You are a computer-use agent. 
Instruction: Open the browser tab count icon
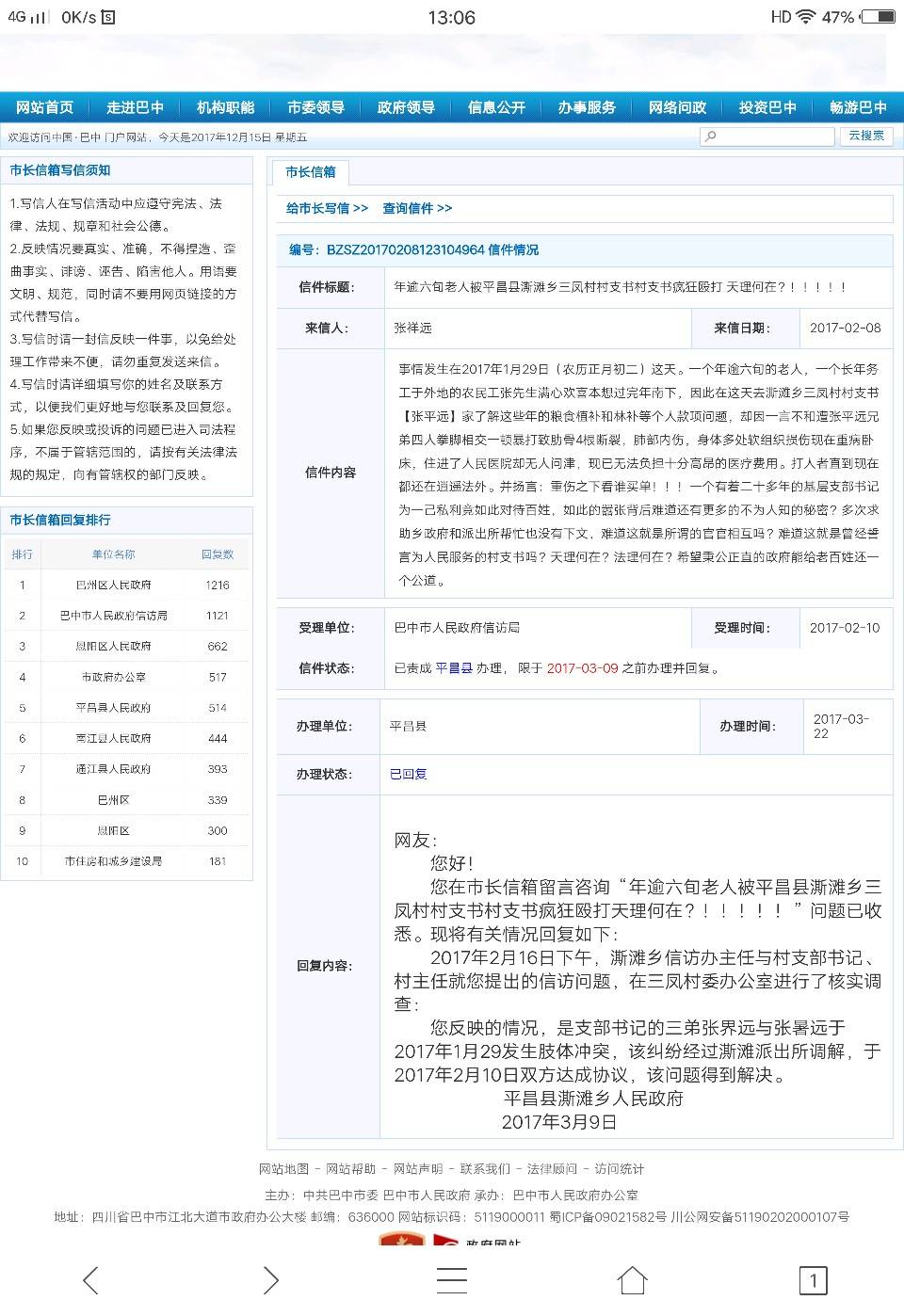click(x=813, y=1280)
